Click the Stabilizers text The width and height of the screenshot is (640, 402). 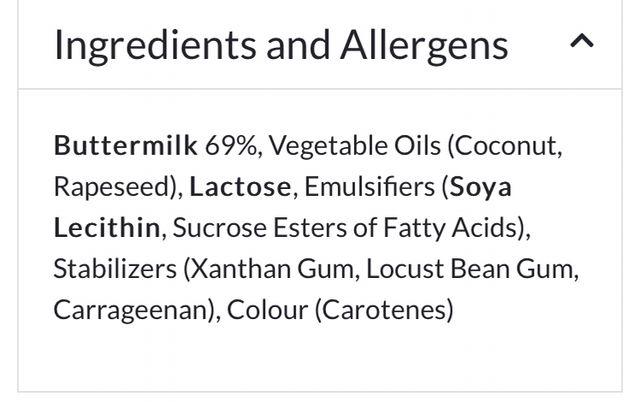pos(114,269)
